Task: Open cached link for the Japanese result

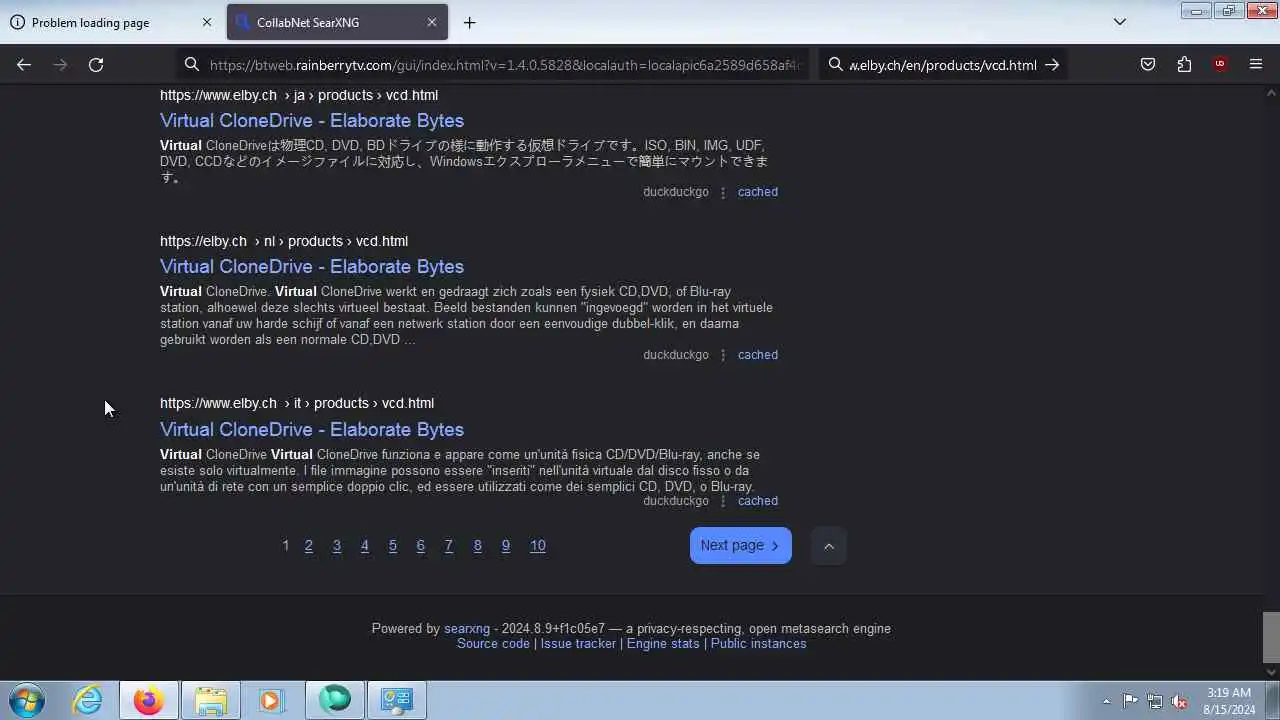Action: (757, 192)
